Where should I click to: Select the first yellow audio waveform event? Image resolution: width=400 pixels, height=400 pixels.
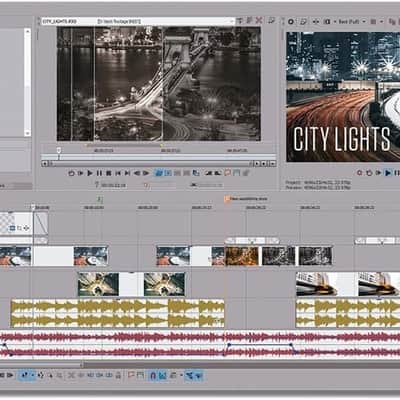pyautogui.click(x=117, y=313)
